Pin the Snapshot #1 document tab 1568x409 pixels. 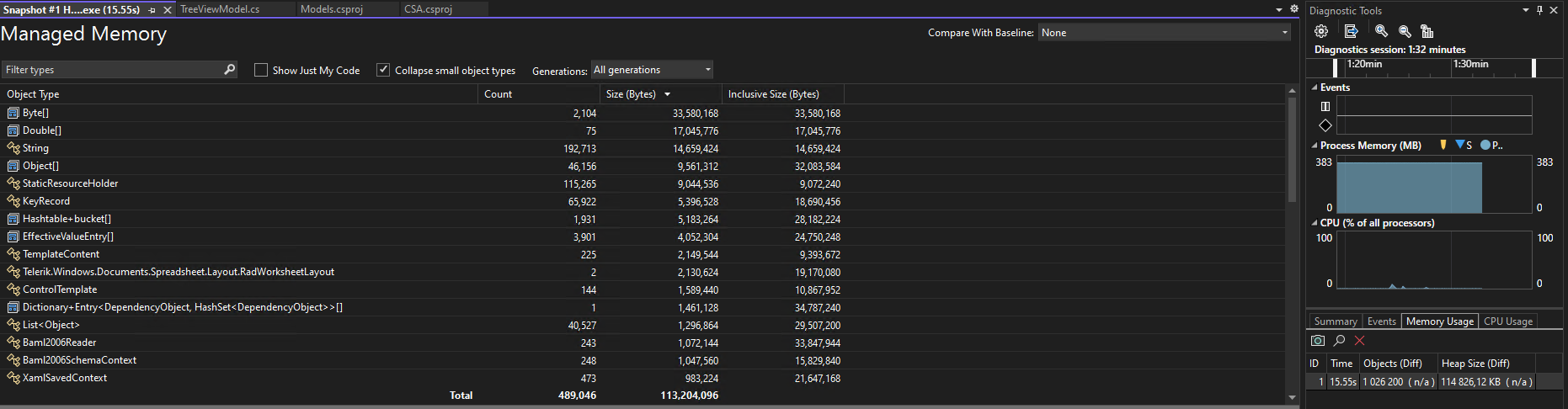point(152,10)
